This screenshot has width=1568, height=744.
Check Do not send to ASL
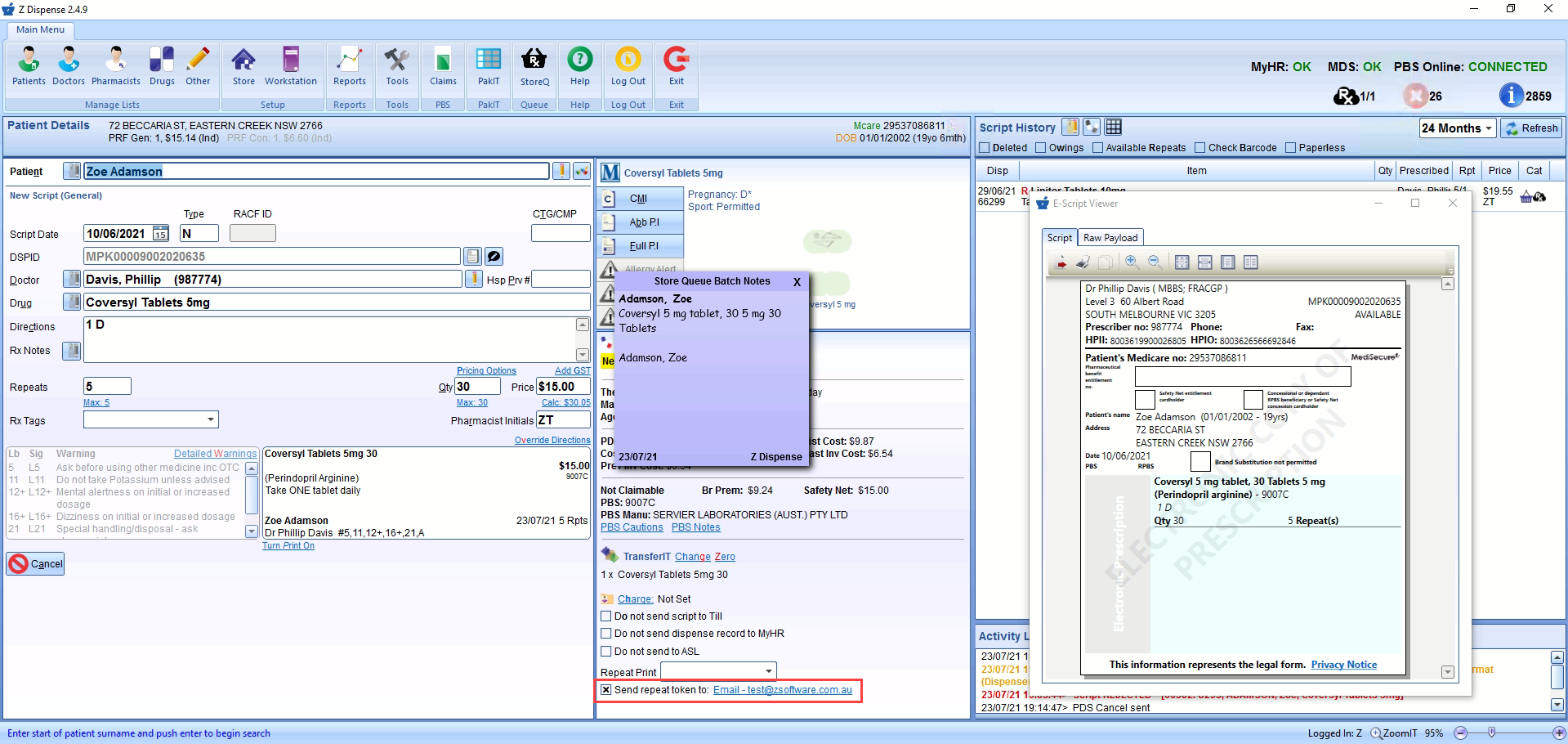[606, 652]
